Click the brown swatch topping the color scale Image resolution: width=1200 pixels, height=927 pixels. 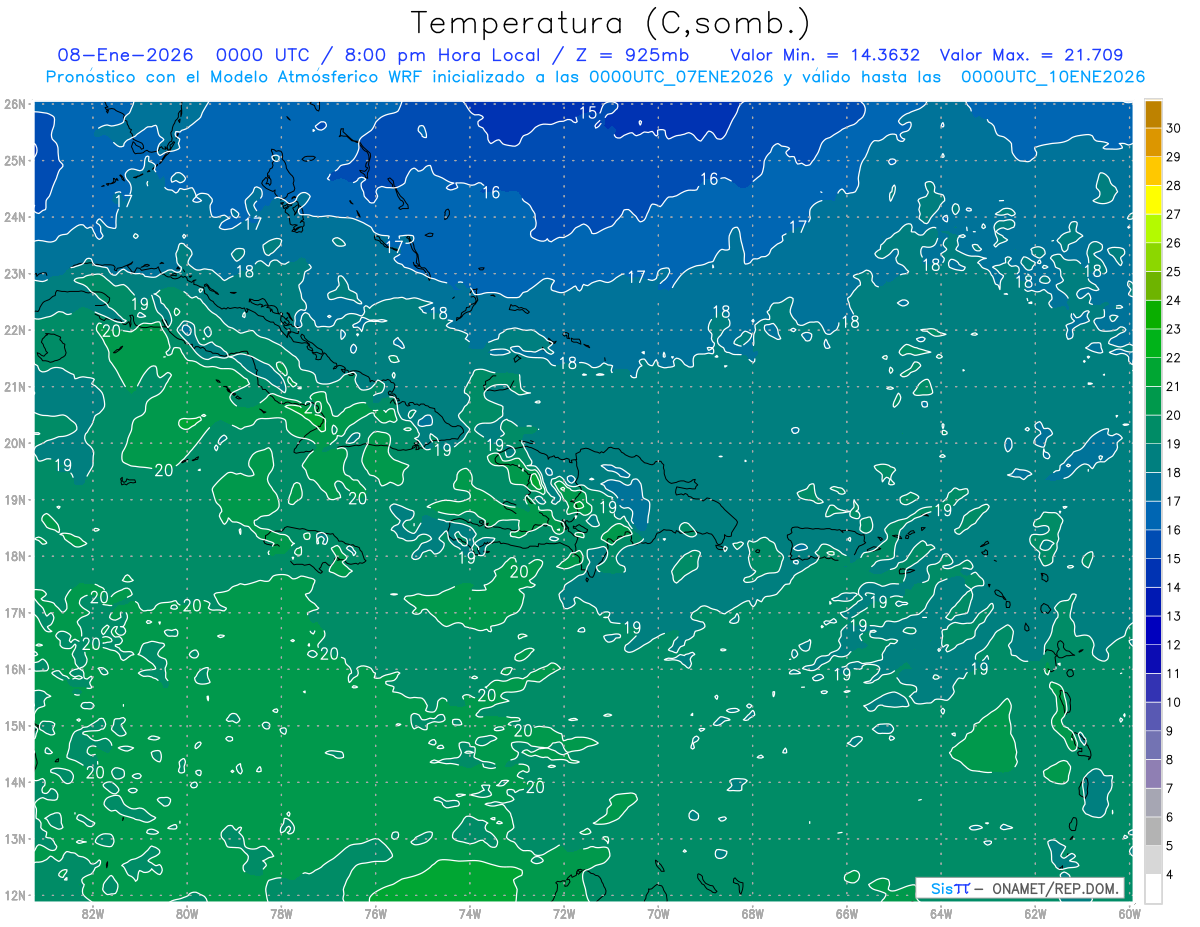click(x=1153, y=113)
